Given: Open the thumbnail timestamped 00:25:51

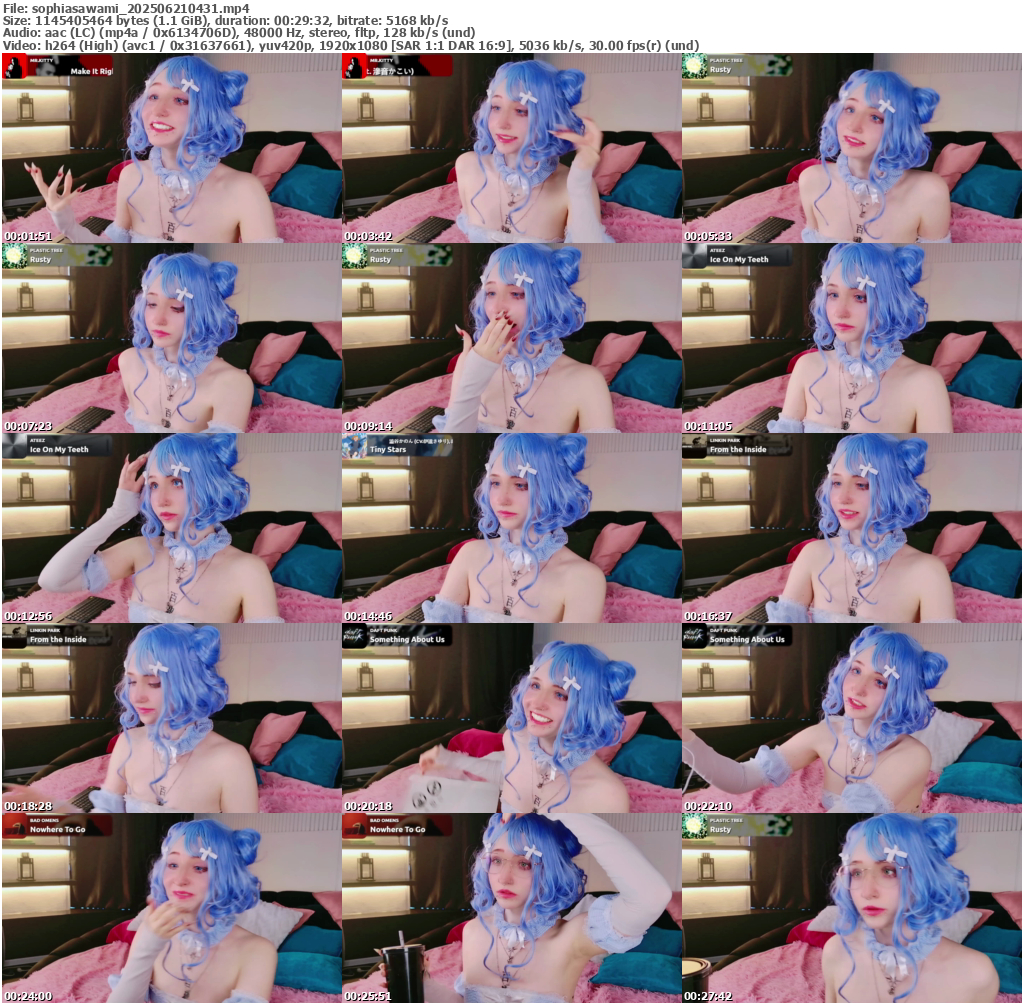Looking at the screenshot, I should (511, 908).
